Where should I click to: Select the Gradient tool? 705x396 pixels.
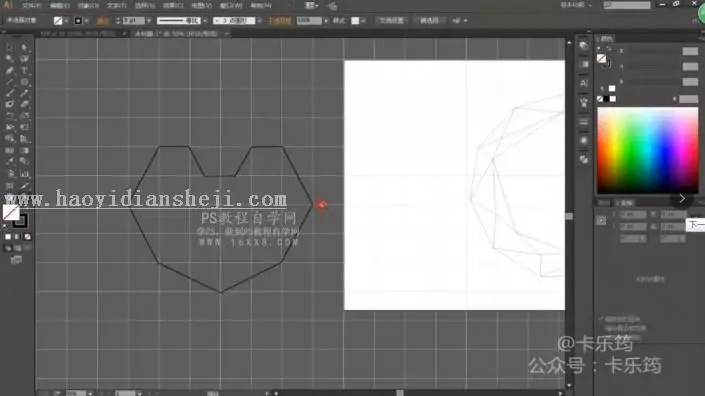(x=24, y=151)
